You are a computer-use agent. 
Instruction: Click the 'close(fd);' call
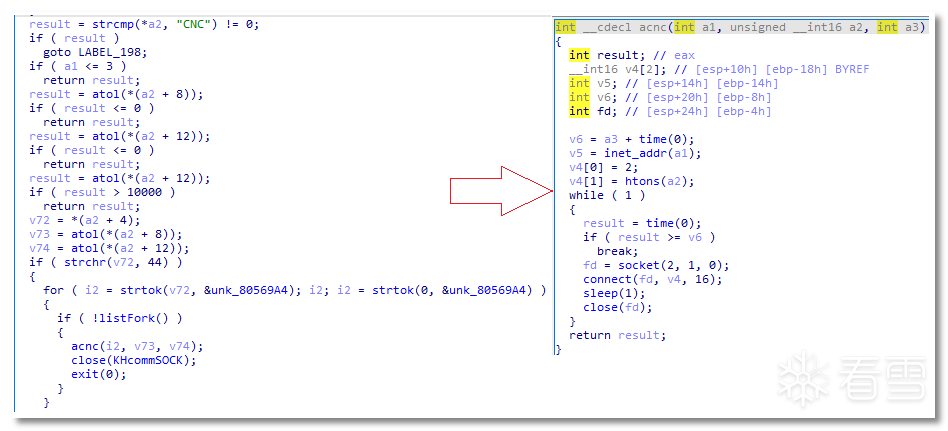point(618,306)
